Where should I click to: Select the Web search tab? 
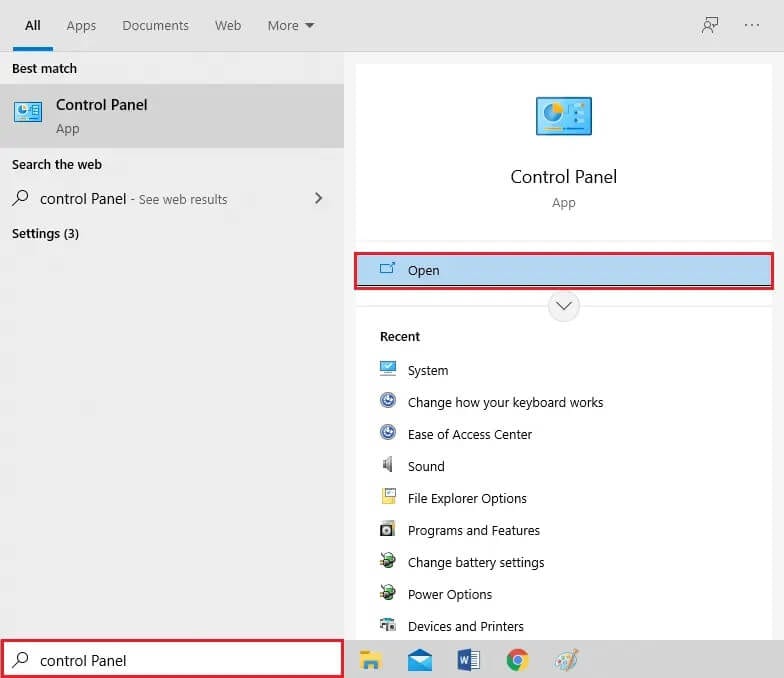(x=228, y=26)
